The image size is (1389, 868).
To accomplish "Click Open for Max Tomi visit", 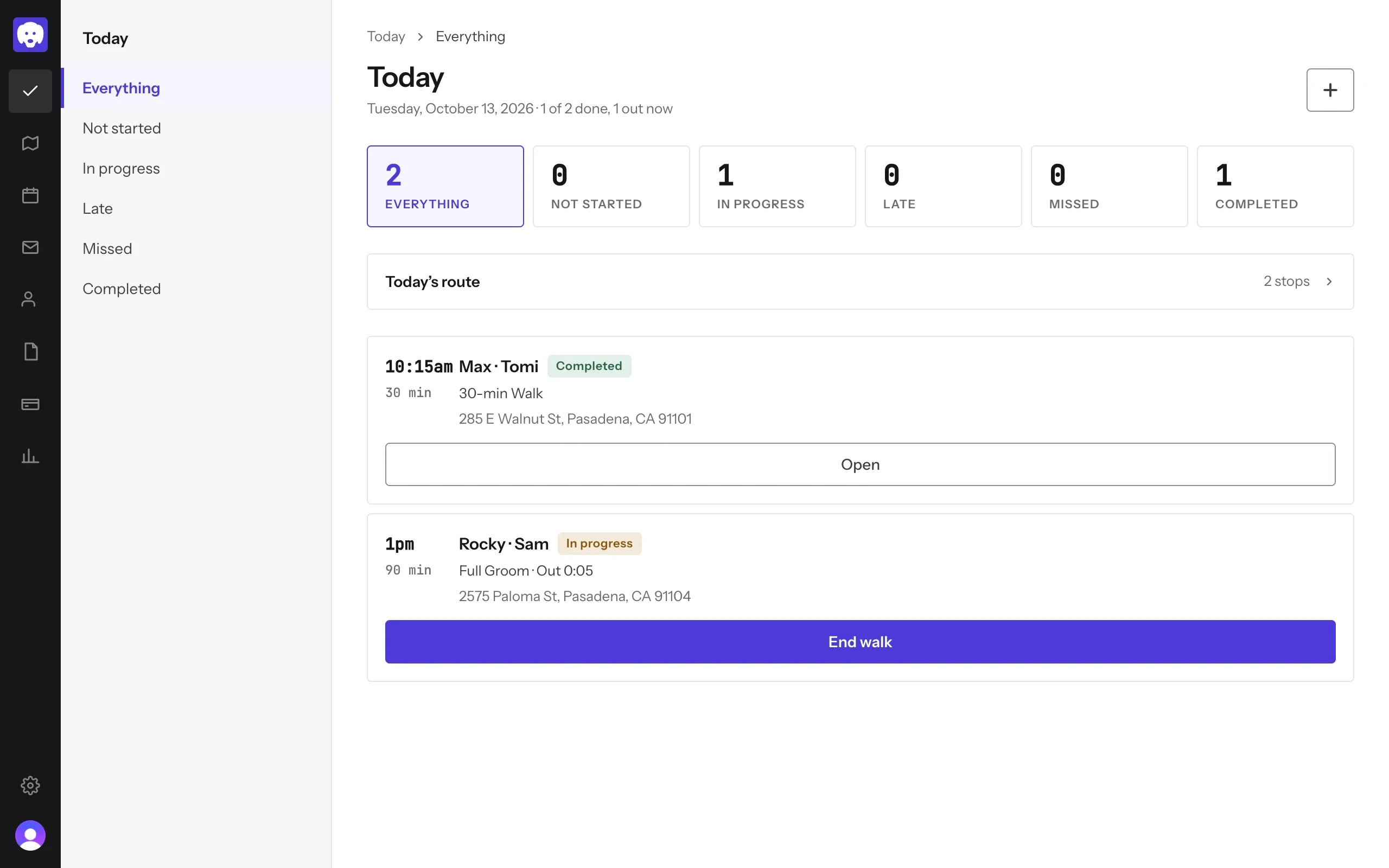I will coord(860,464).
